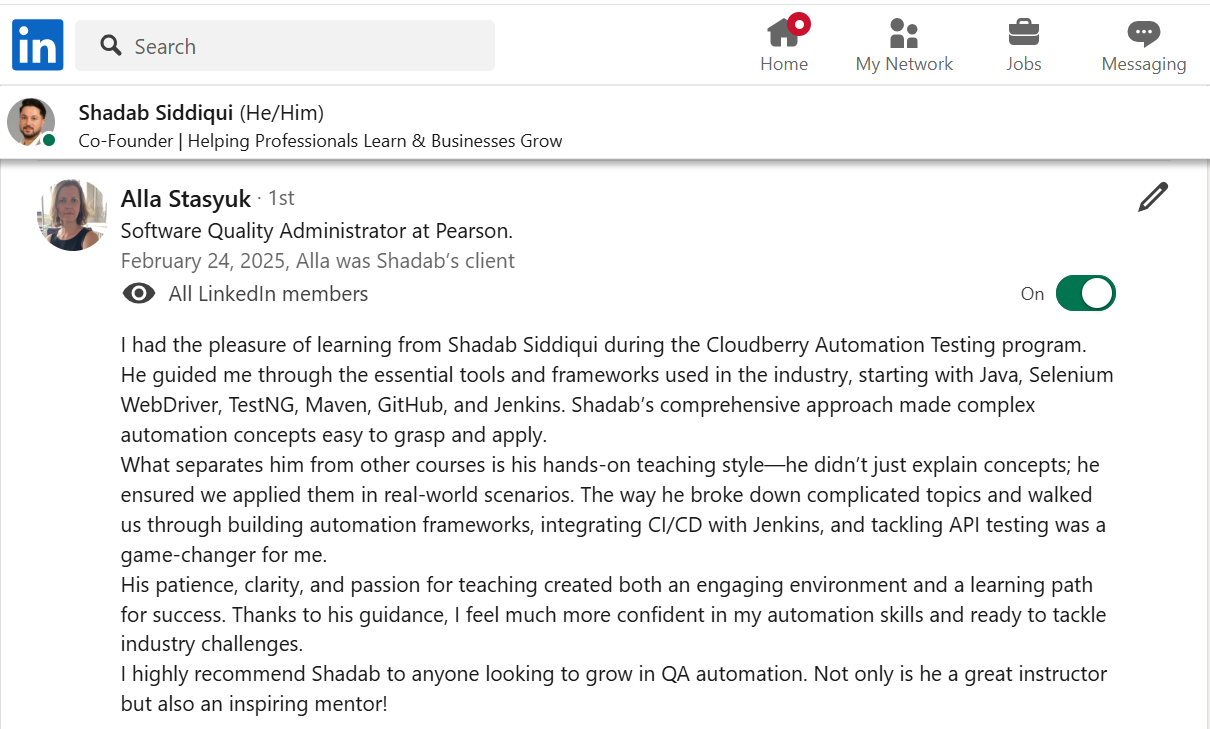
Task: Open the My Network people icon
Action: click(903, 34)
